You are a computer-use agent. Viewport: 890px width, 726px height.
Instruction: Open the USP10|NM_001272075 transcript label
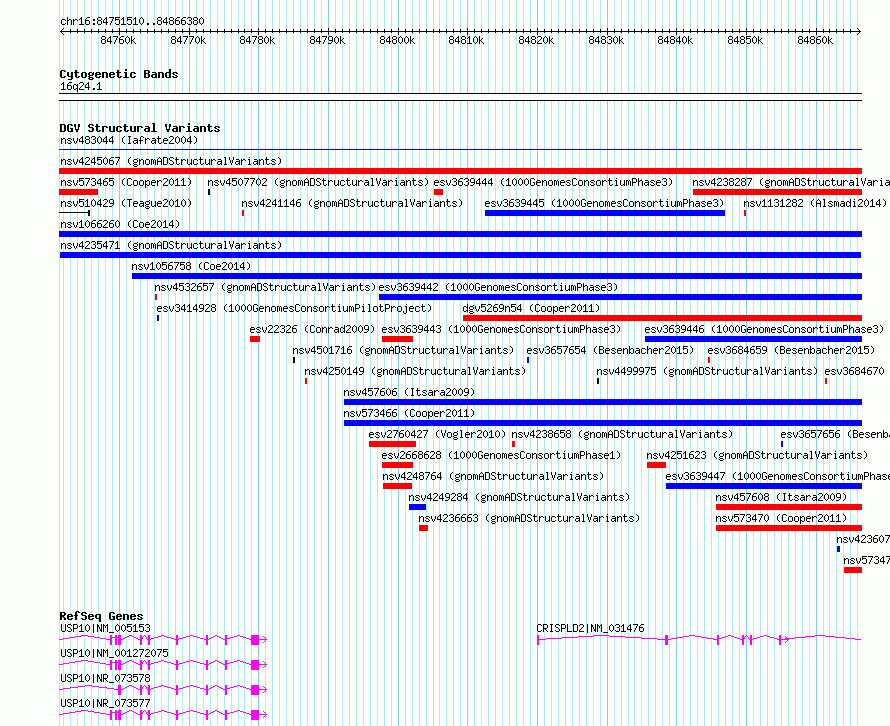tap(115, 653)
